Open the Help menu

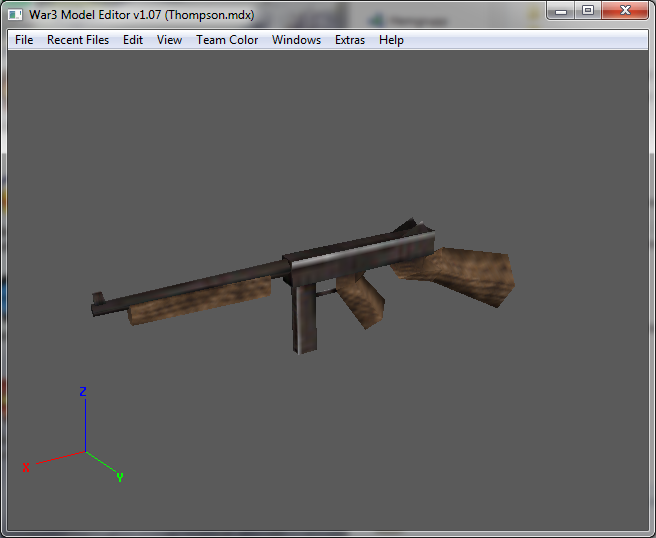(391, 40)
